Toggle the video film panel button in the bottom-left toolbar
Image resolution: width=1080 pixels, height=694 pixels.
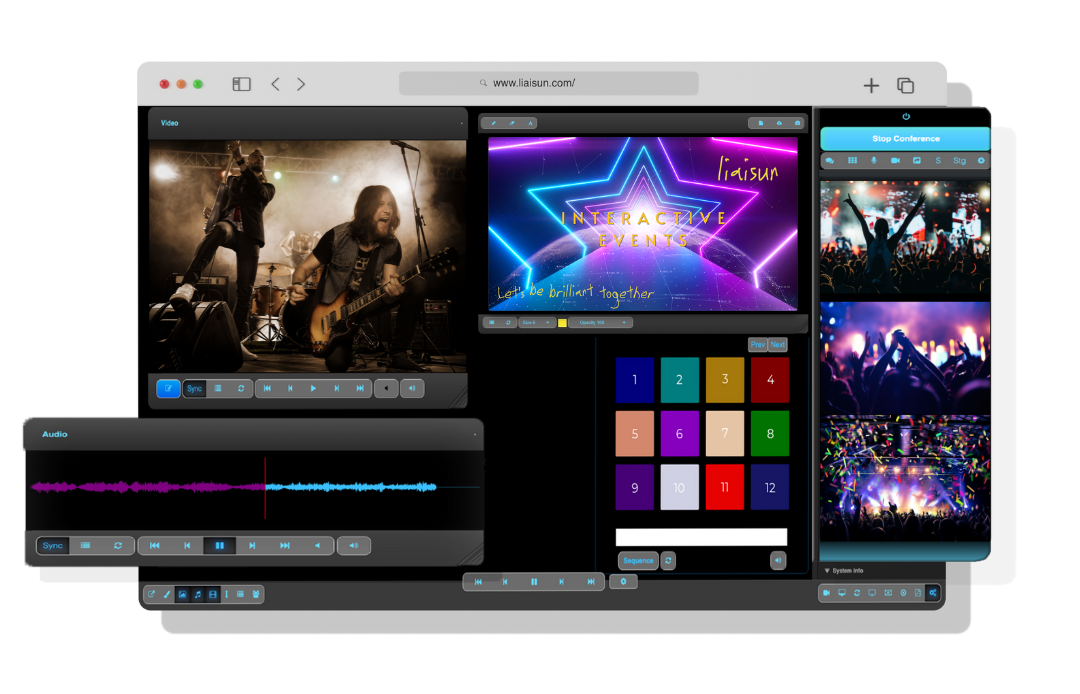click(213, 594)
